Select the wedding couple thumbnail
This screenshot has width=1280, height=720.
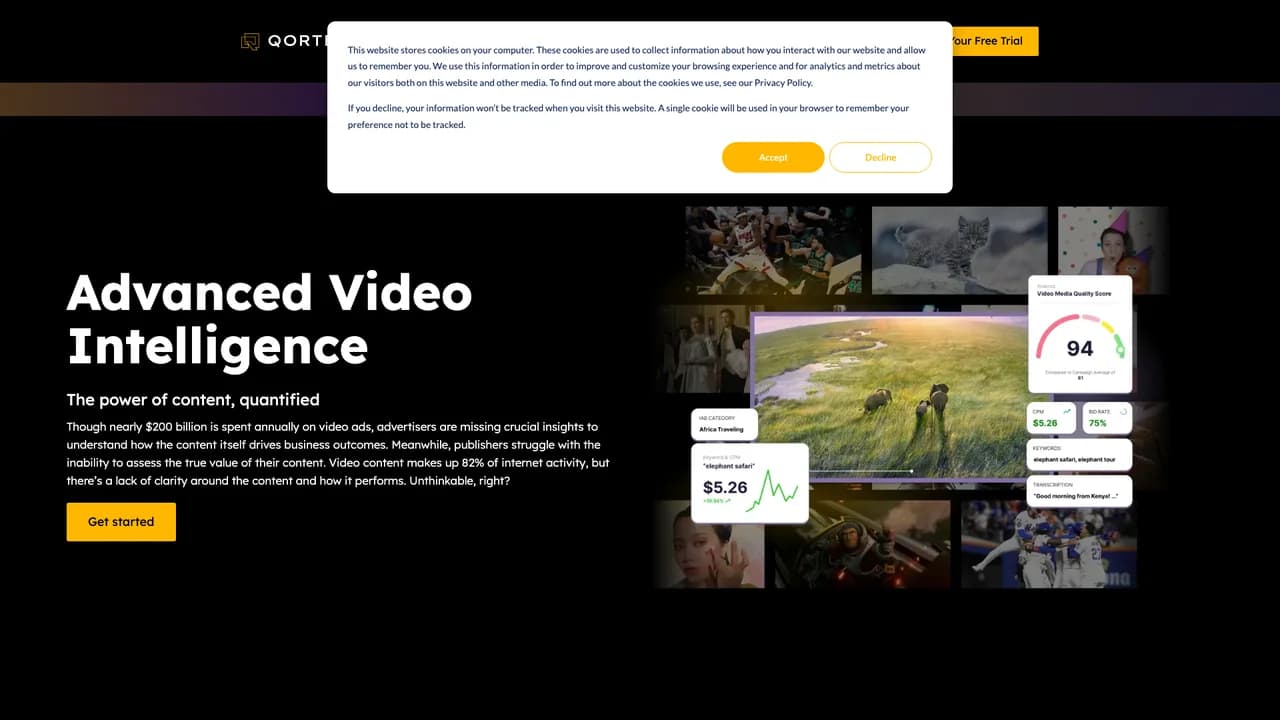coord(705,349)
